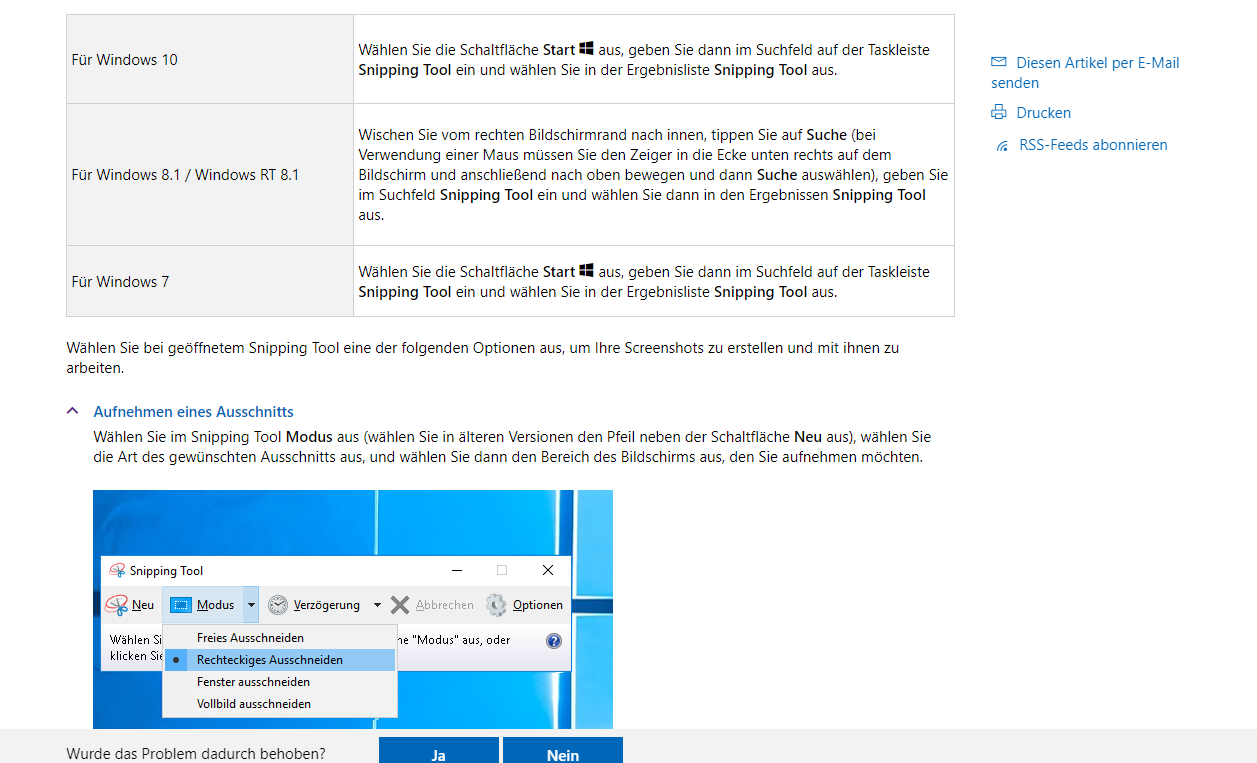Image resolution: width=1257 pixels, height=763 pixels.
Task: Select the Rechteckiges Ausschneiden radio bullet
Action: (x=176, y=660)
